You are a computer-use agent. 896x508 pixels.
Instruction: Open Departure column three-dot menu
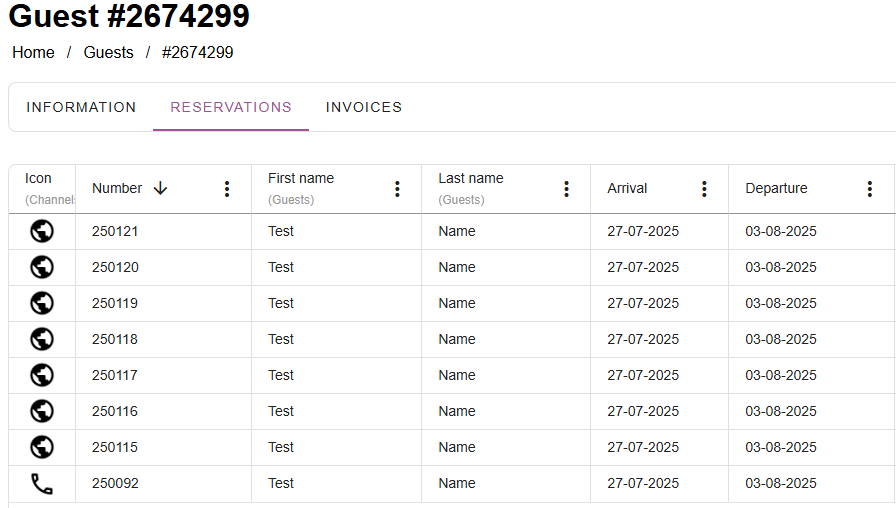869,189
